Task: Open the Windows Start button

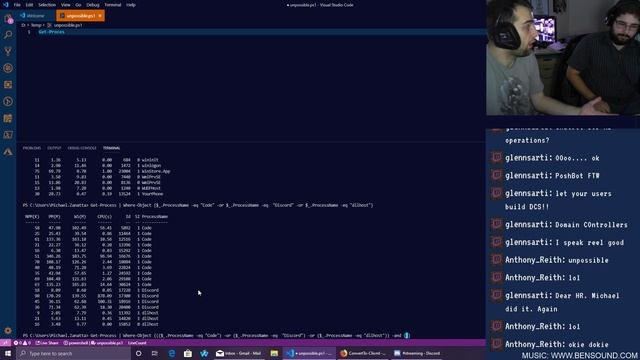Action: 8,353
